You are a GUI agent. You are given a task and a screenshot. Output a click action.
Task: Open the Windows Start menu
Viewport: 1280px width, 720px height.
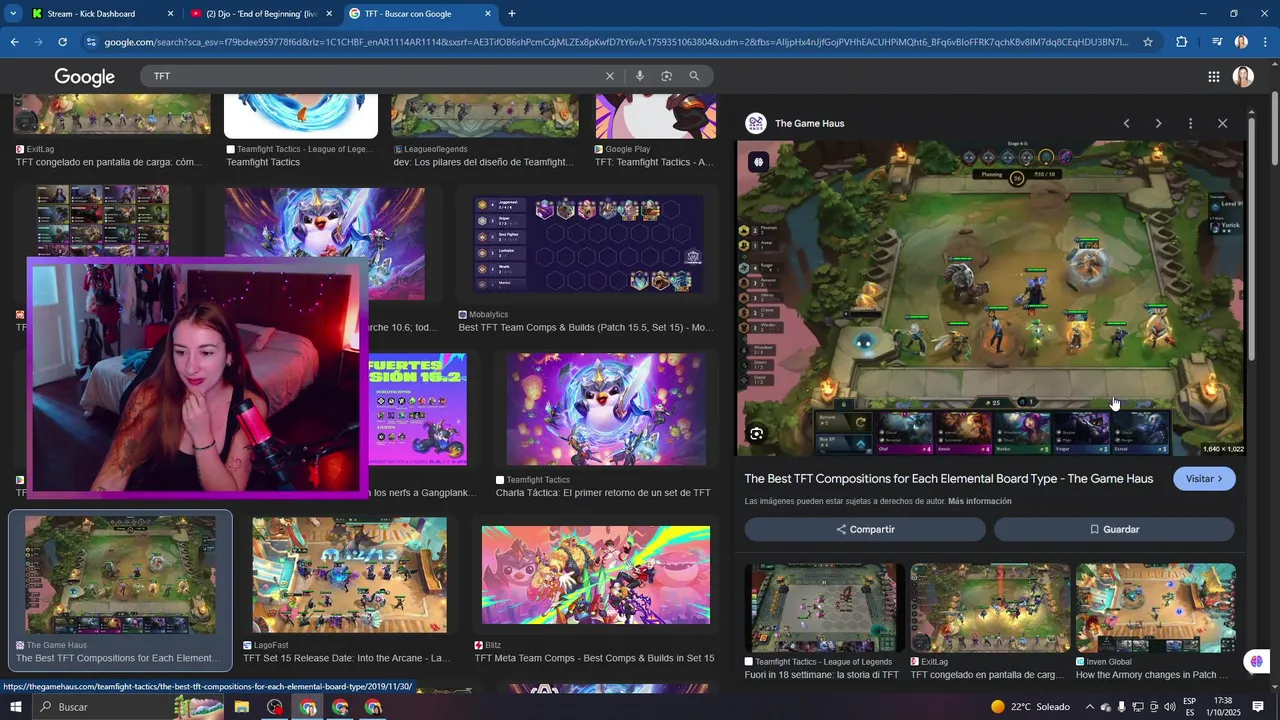pyautogui.click(x=15, y=707)
